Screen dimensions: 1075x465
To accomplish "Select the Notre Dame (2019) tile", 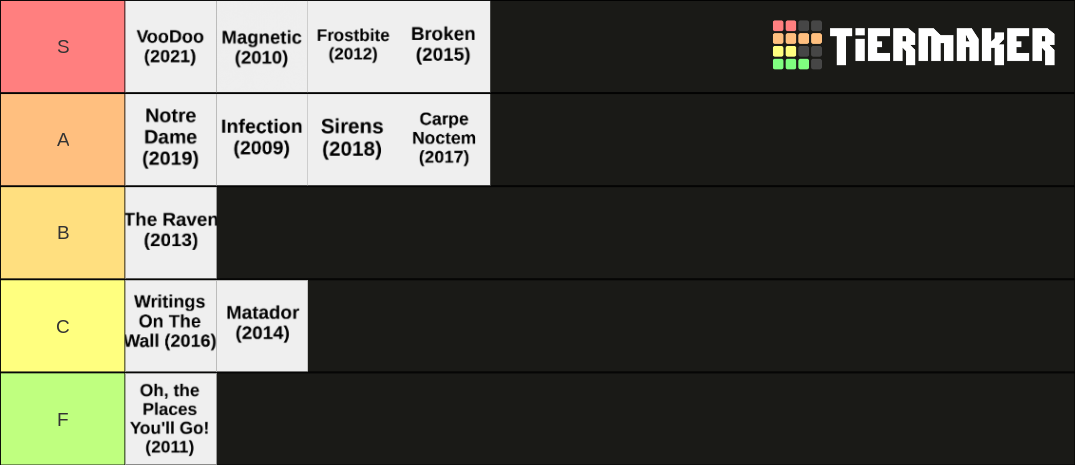I will (x=171, y=139).
